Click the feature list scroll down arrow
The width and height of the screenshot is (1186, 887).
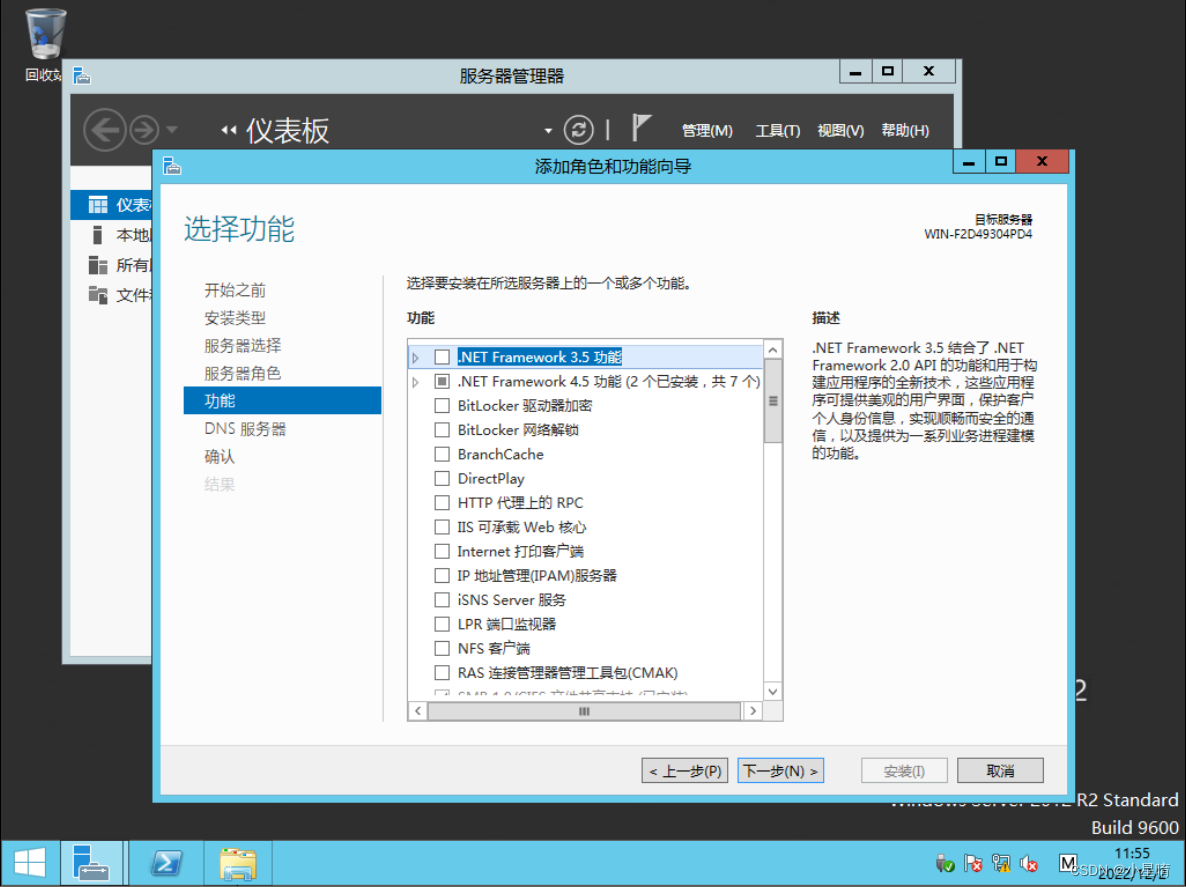pos(772,691)
